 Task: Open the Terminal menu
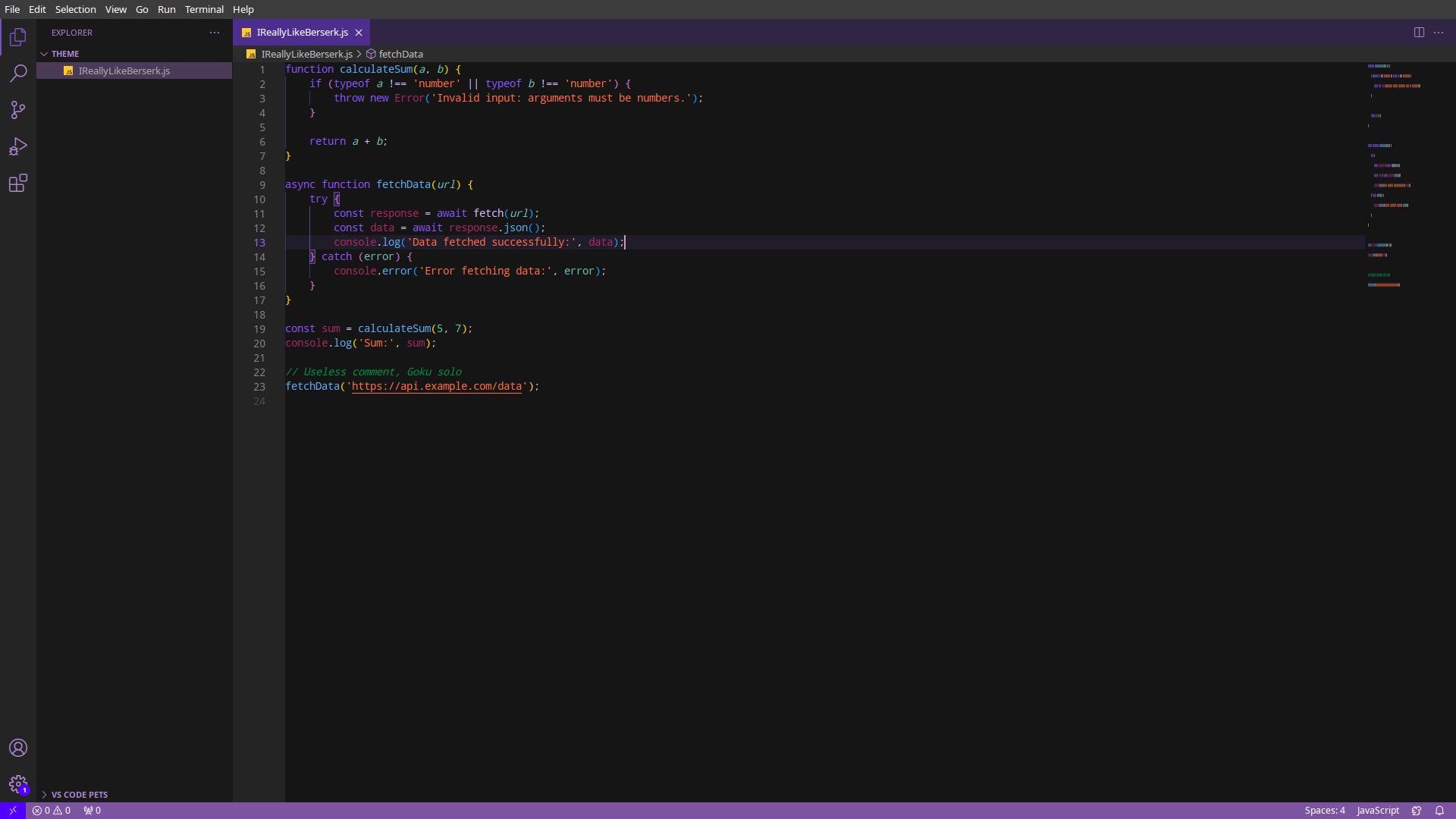(x=204, y=9)
